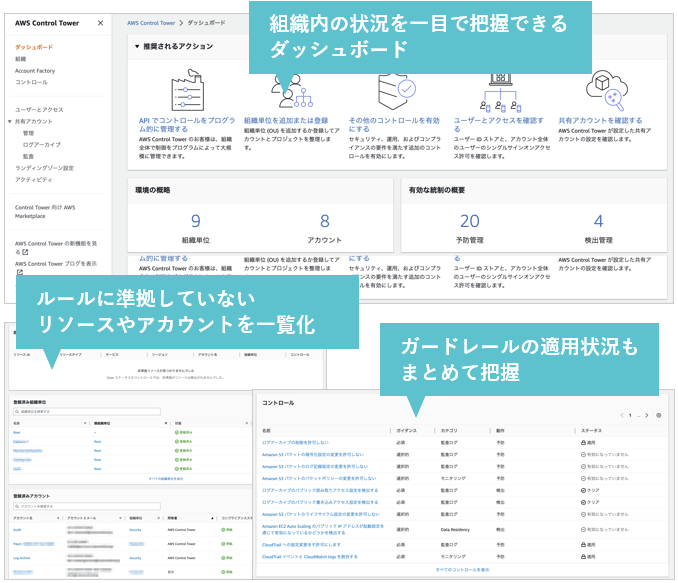678x583 pixels.
Task: Close the AWS Control Tower sidebar
Action: (x=101, y=22)
